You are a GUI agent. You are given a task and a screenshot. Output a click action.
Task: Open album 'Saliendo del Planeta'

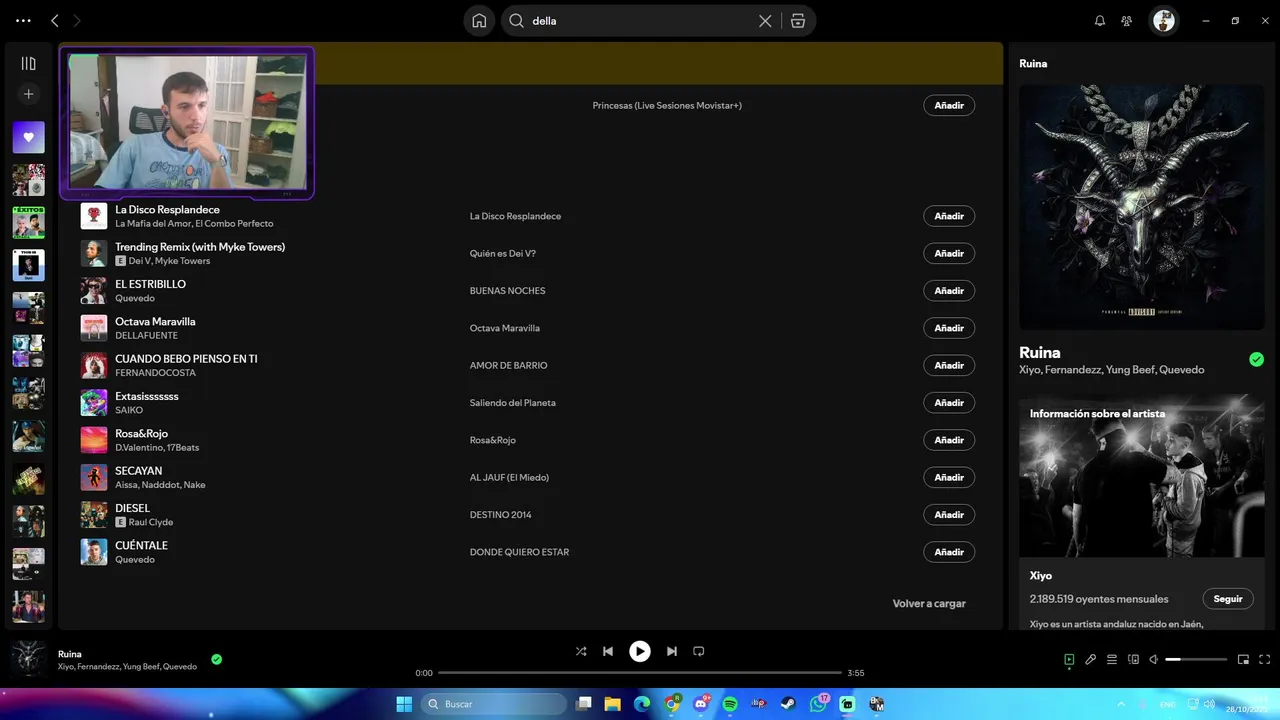coord(513,403)
